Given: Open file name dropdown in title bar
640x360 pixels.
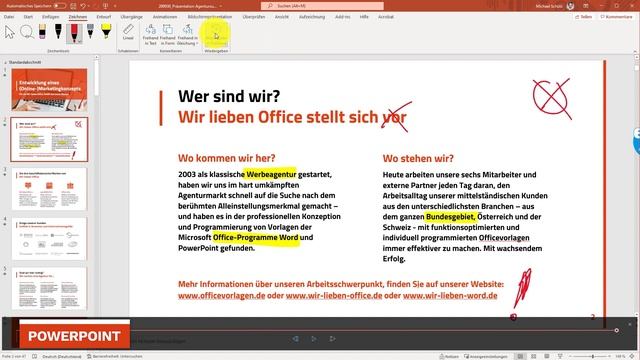Looking at the screenshot, I should pos(221,6).
